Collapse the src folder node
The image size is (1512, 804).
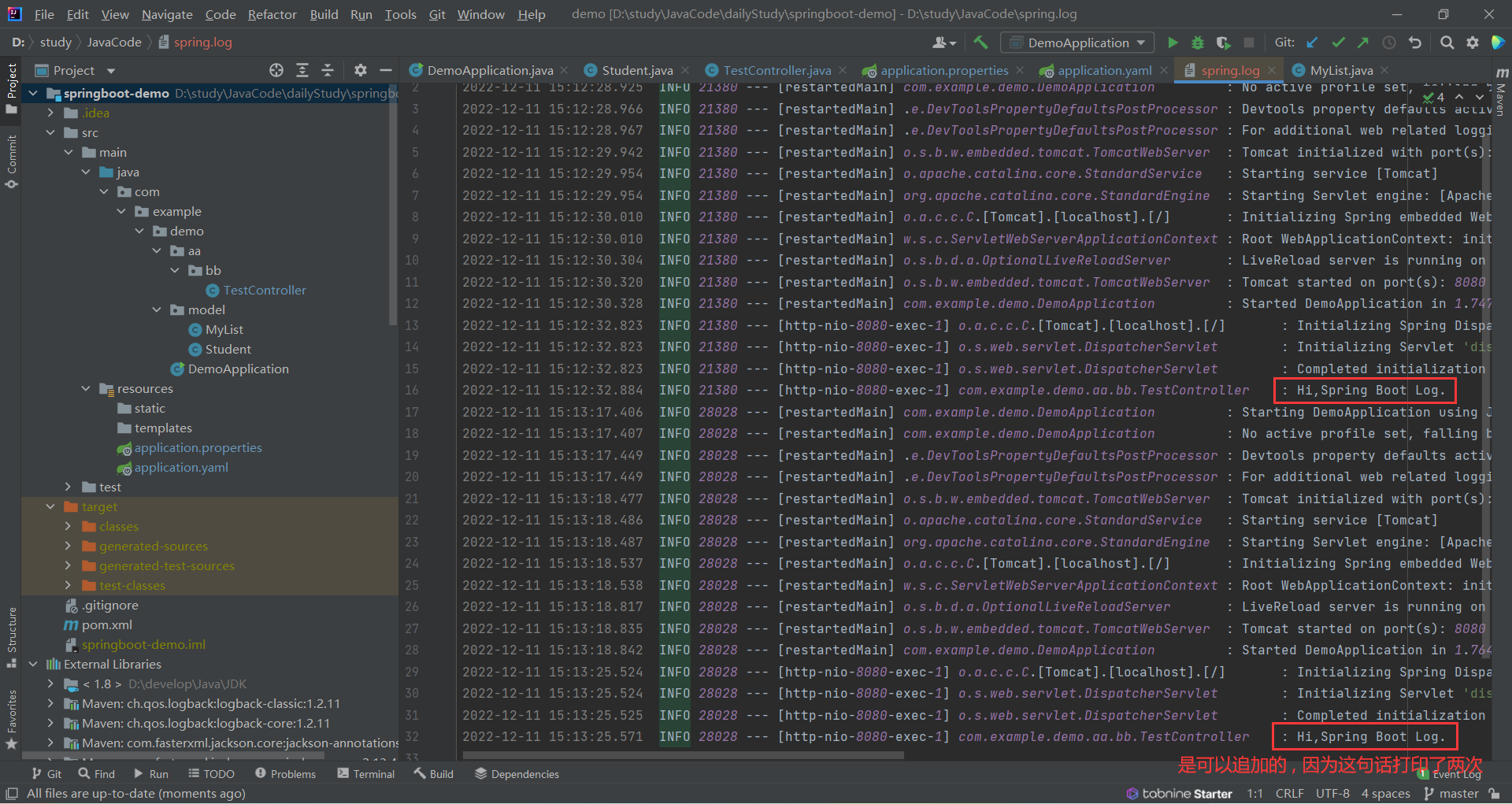pyautogui.click(x=50, y=132)
